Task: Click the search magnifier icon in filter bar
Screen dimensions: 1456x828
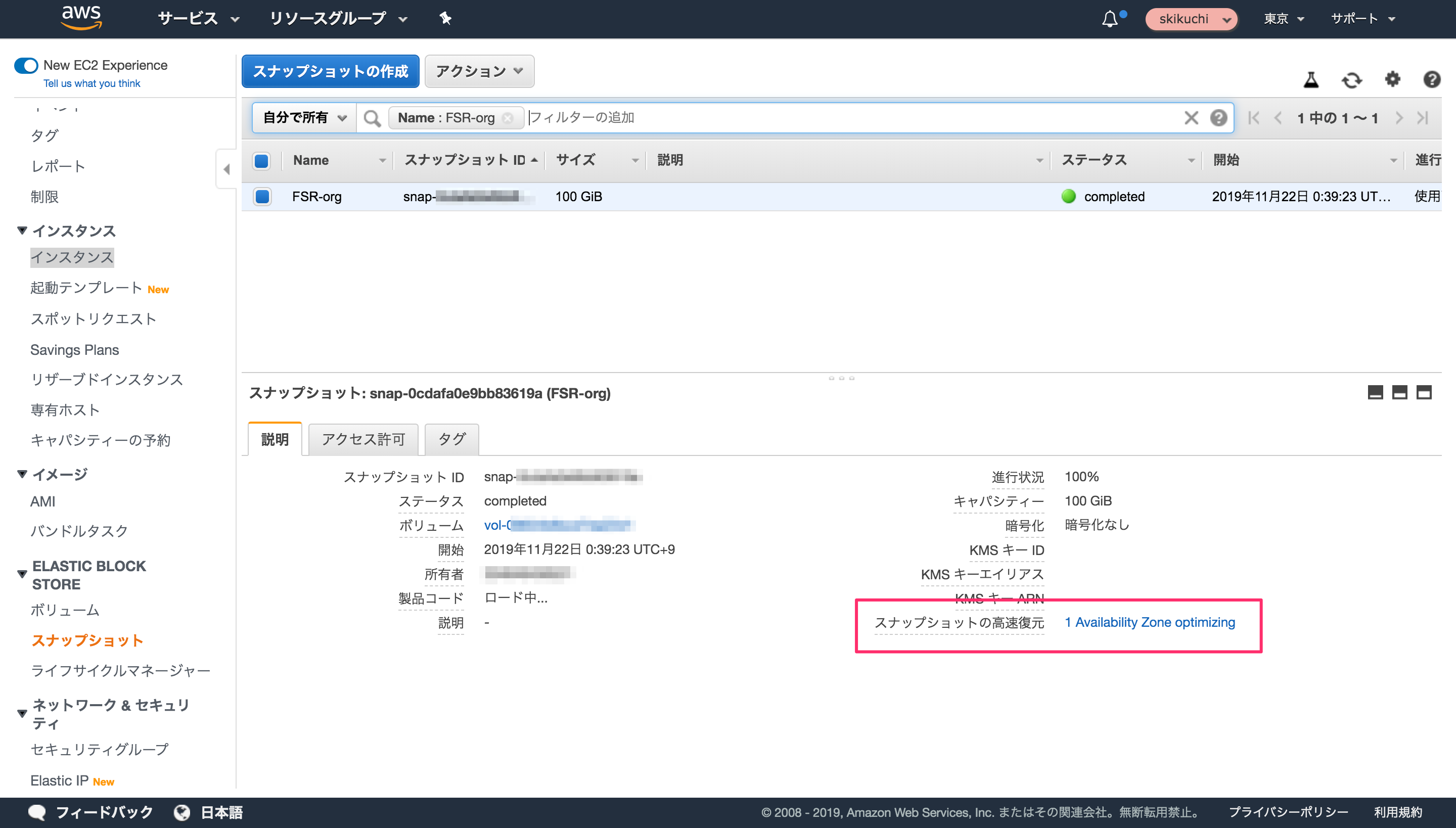Action: click(x=372, y=118)
